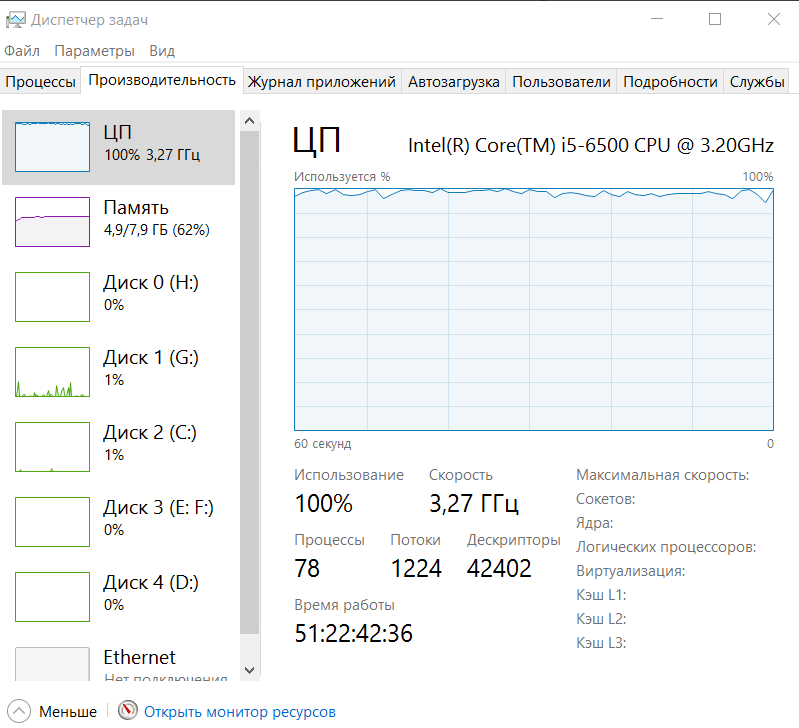Click the Ядра label
Image resolution: width=799 pixels, height=728 pixels.
[595, 523]
